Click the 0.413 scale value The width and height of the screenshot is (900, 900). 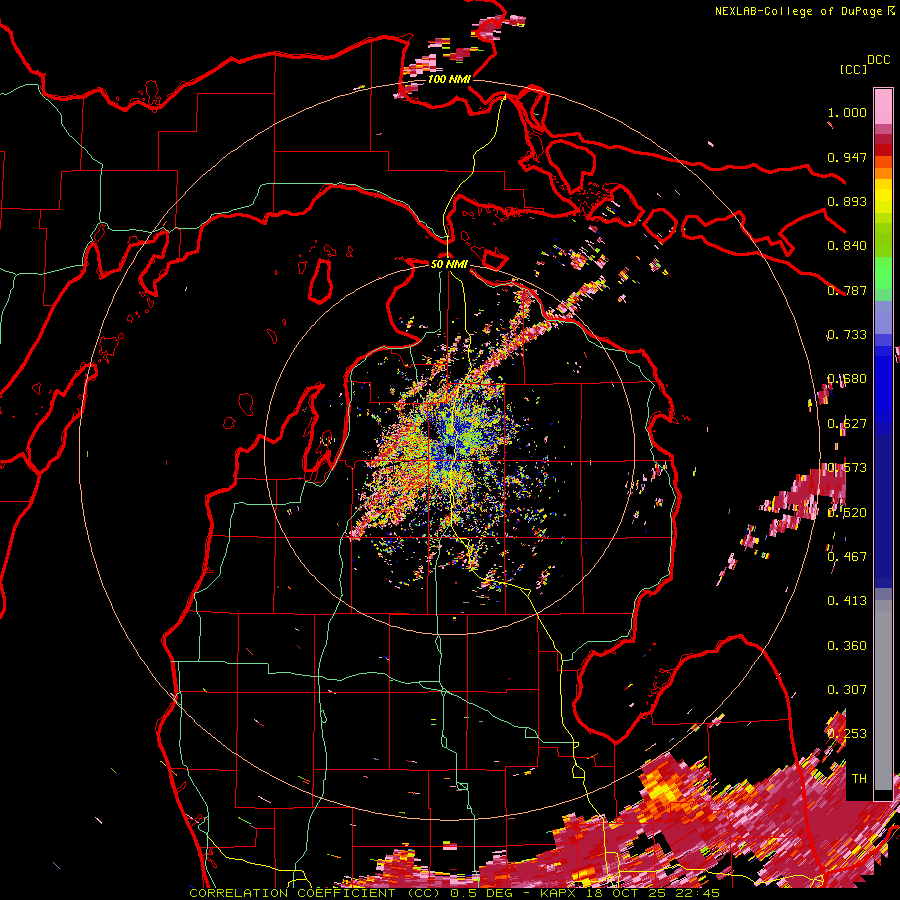[847, 601]
